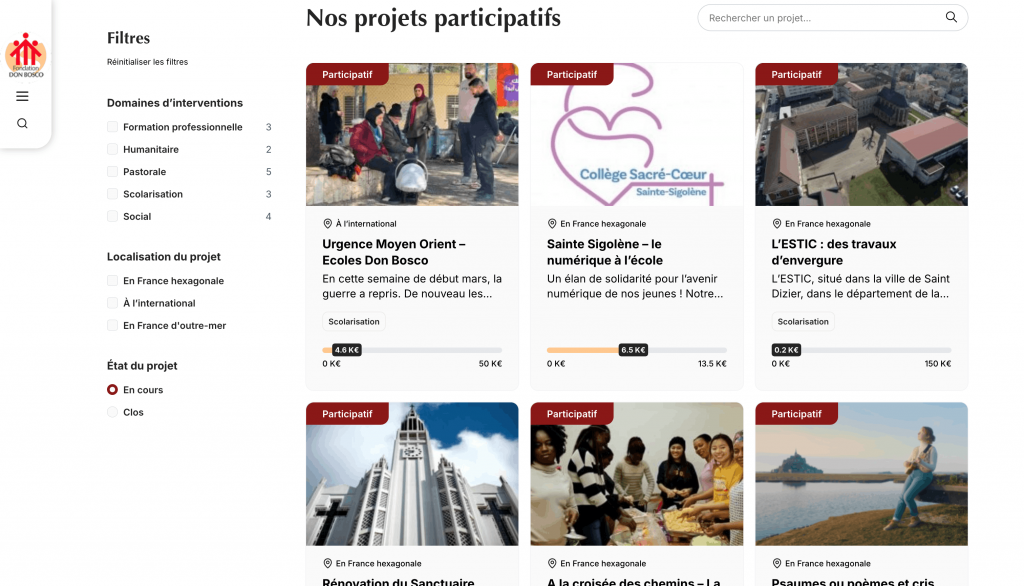1024x586 pixels.
Task: Click the sidebar search magnifier icon
Action: coord(22,123)
